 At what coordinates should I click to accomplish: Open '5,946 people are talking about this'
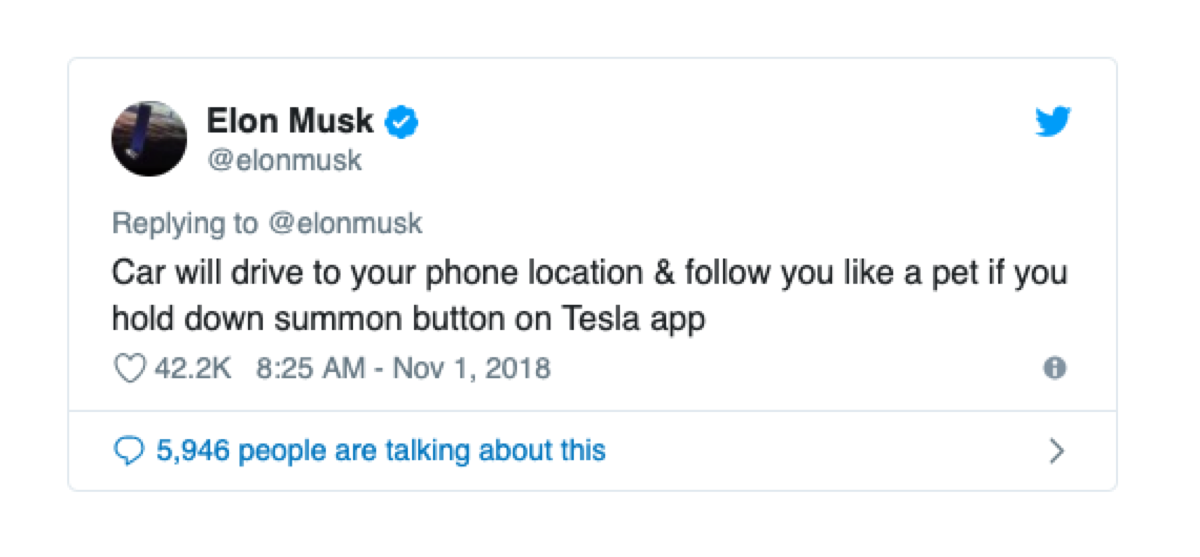click(x=381, y=451)
